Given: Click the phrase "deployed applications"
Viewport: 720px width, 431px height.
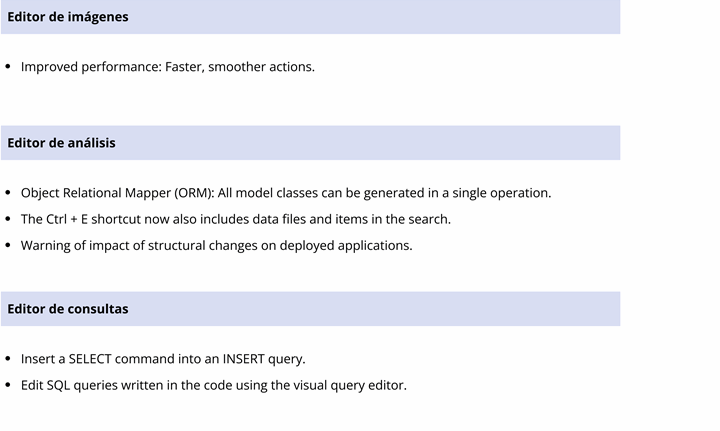Looking at the screenshot, I should 346,246.
